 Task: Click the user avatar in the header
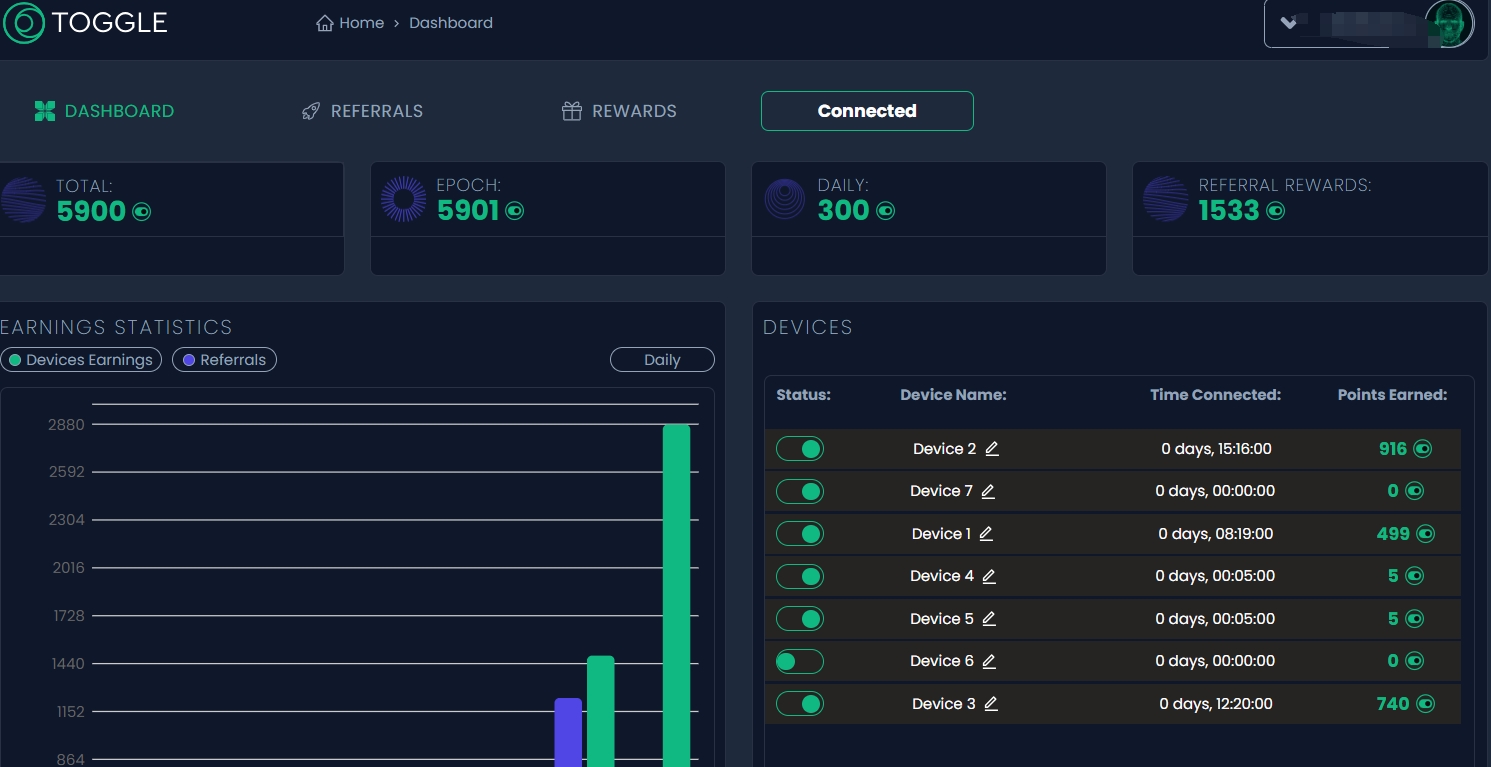1449,24
